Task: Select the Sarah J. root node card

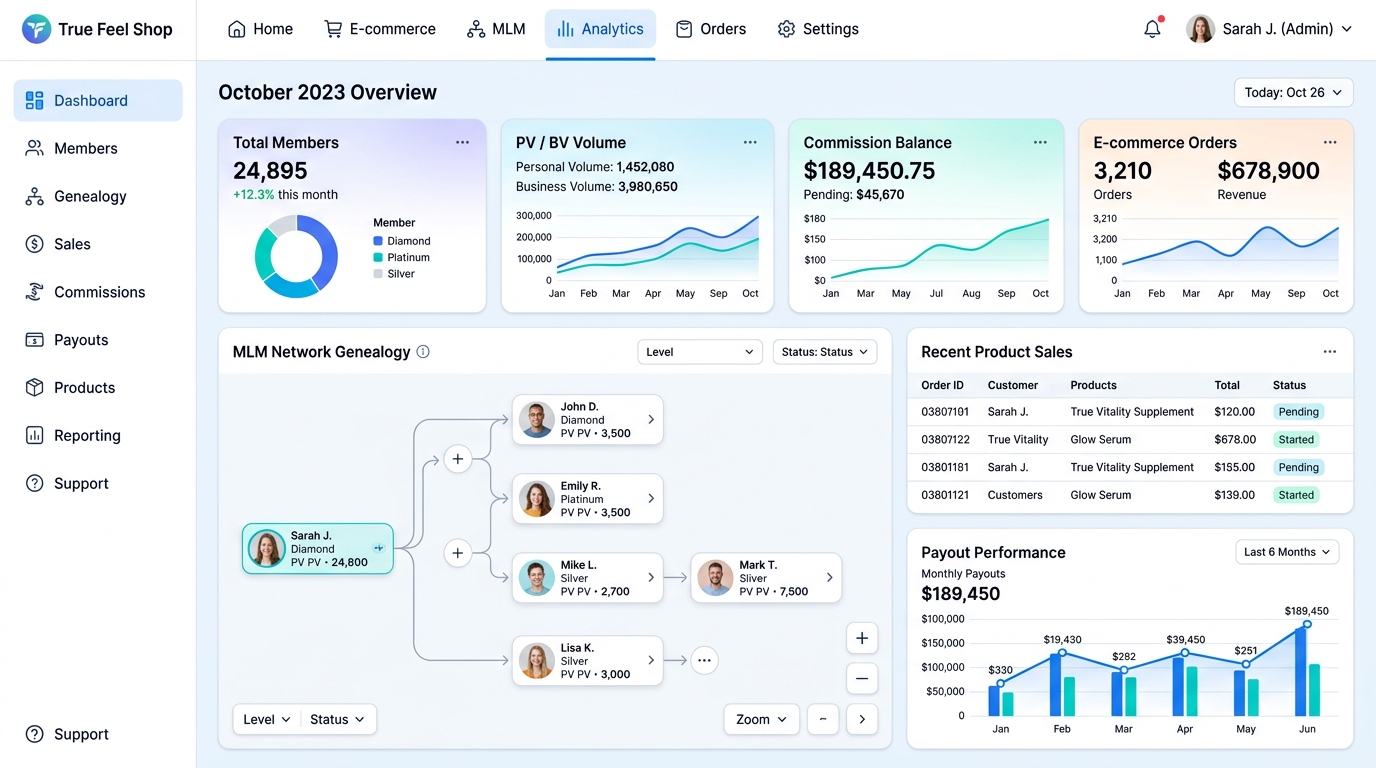Action: (318, 549)
